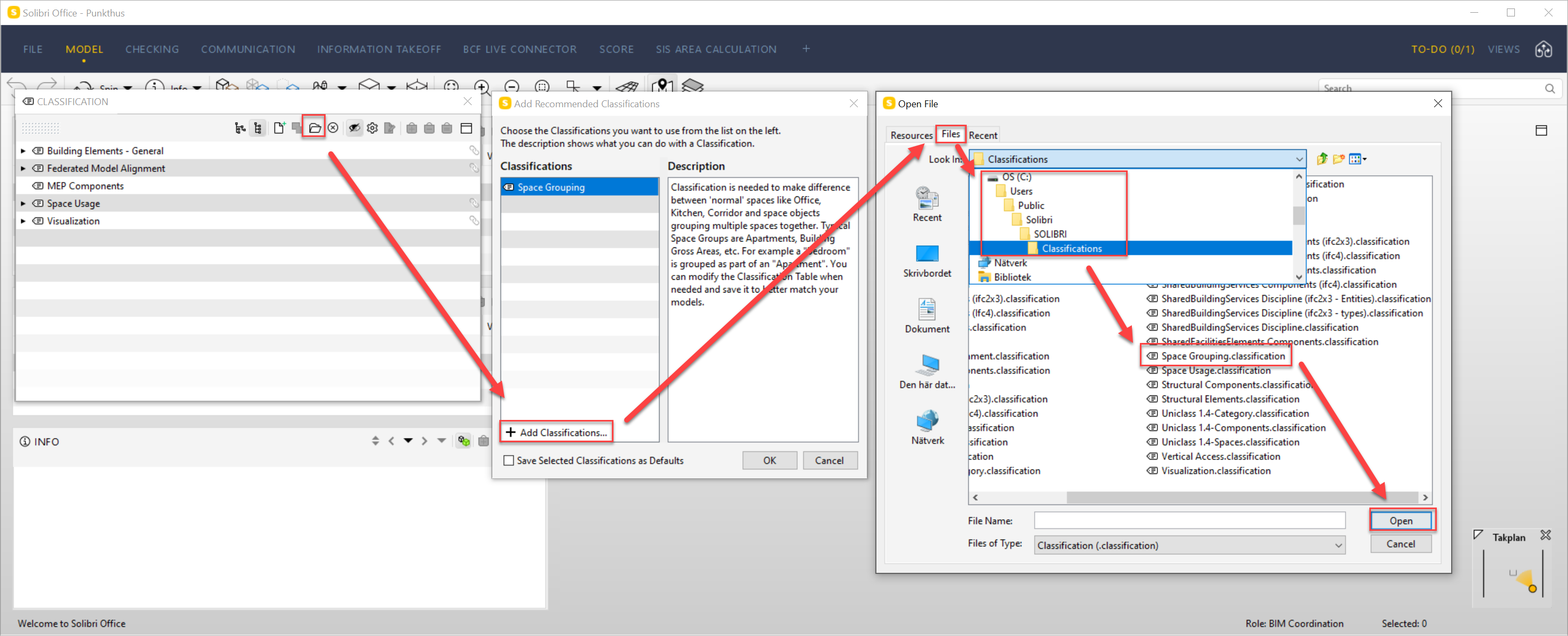Open the BCF LIVE CONNECTOR tab

tap(519, 49)
